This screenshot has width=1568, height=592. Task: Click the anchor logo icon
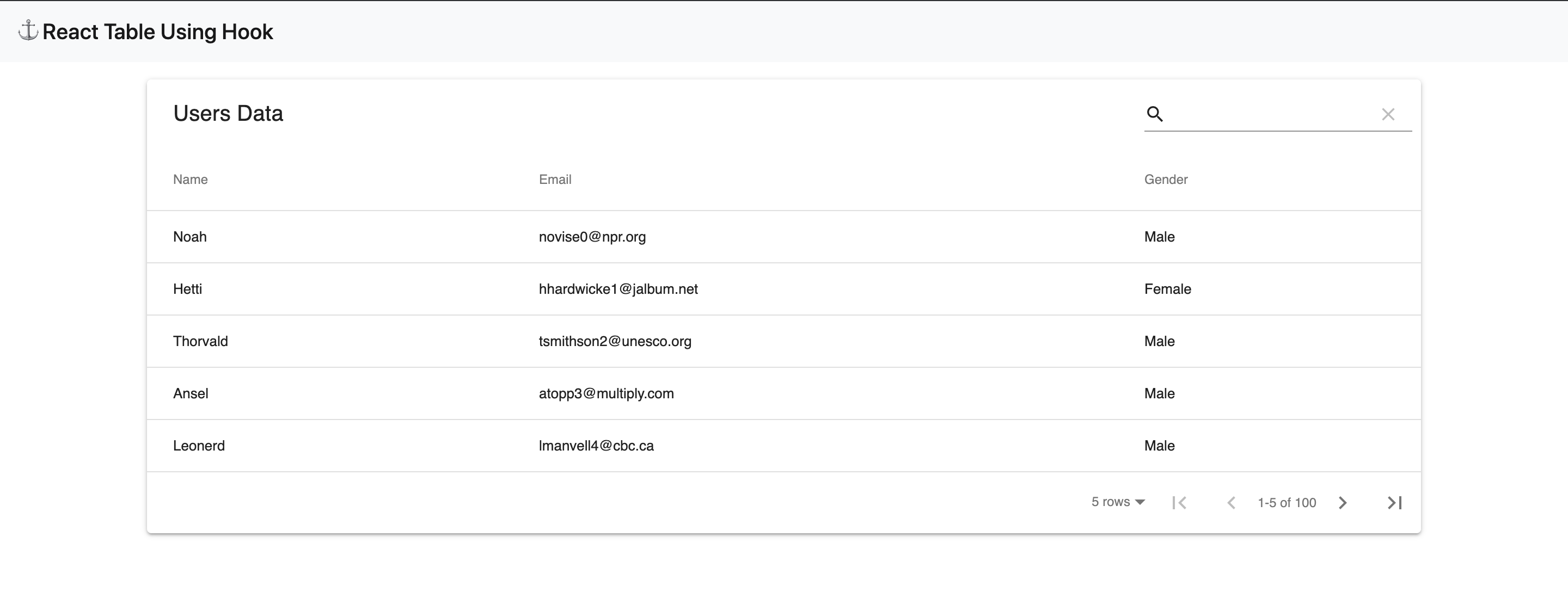tap(28, 30)
